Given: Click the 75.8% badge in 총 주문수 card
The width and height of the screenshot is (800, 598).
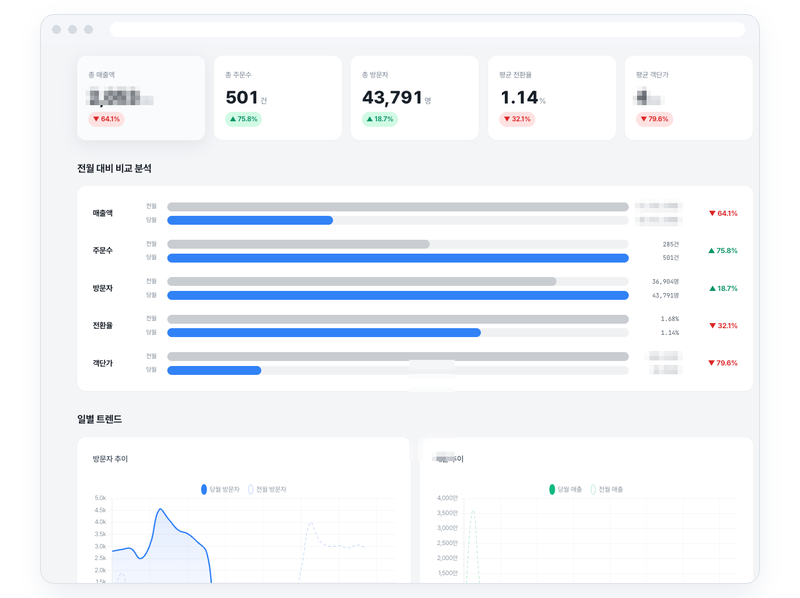Looking at the screenshot, I should [243, 119].
